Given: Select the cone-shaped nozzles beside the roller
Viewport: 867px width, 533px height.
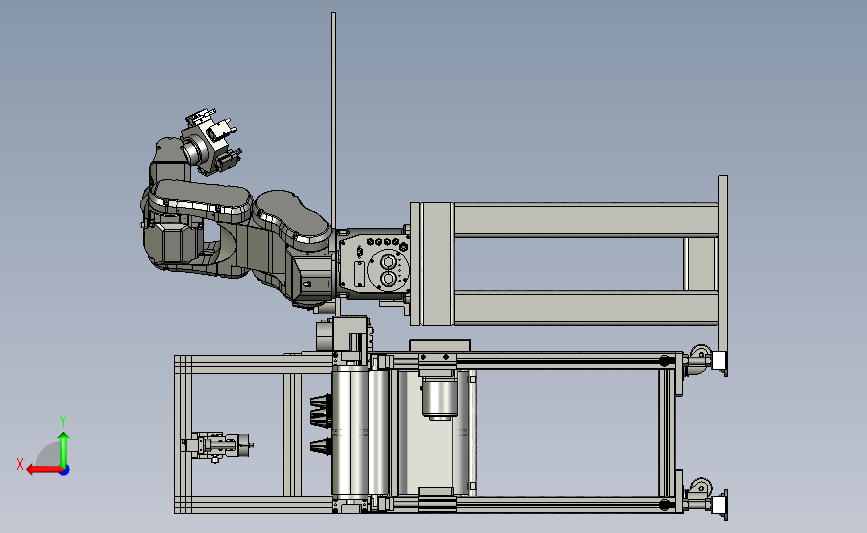Looking at the screenshot, I should (321, 424).
